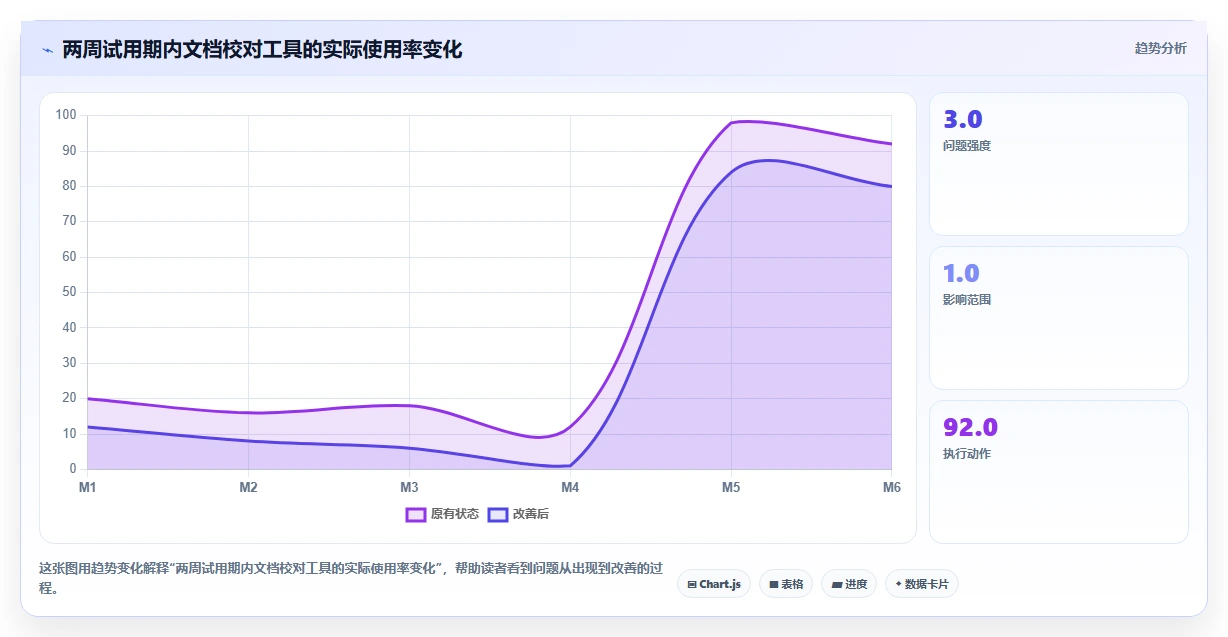Click the 进度 tag chip
The image size is (1228, 637).
tap(848, 584)
